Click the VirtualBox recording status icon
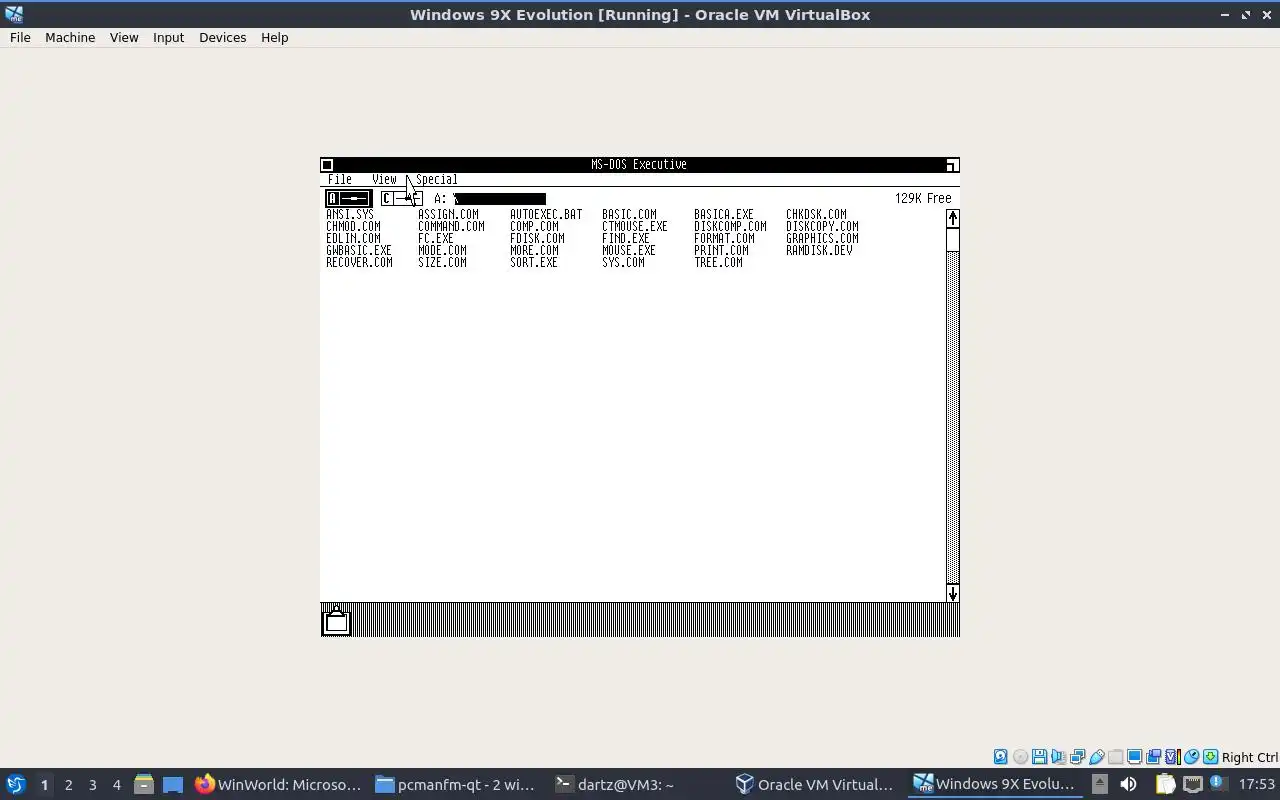 pos(1153,757)
